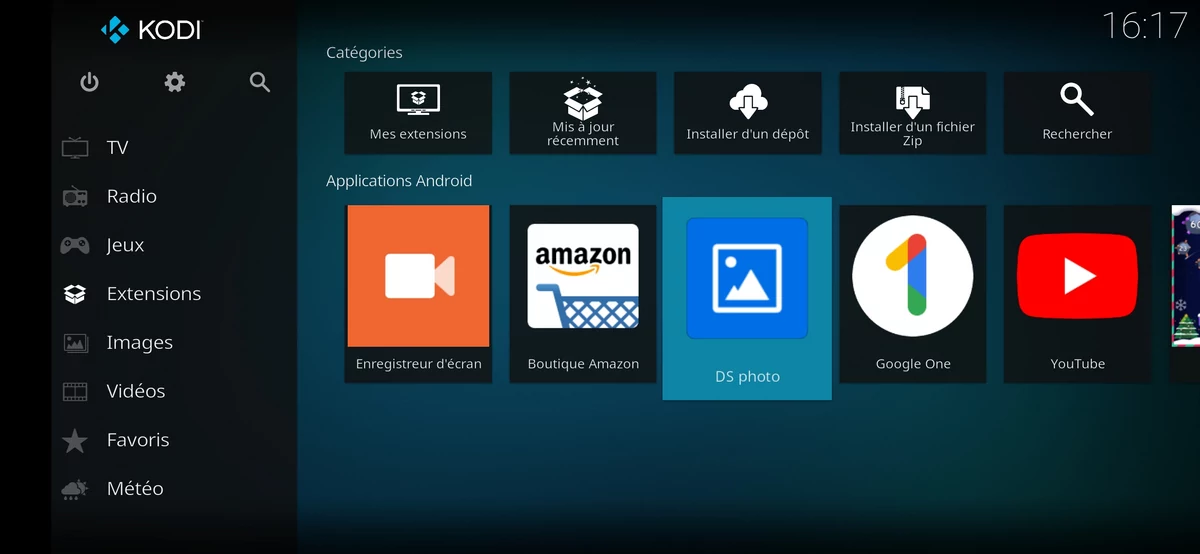Launch the DS photo app

click(x=747, y=298)
